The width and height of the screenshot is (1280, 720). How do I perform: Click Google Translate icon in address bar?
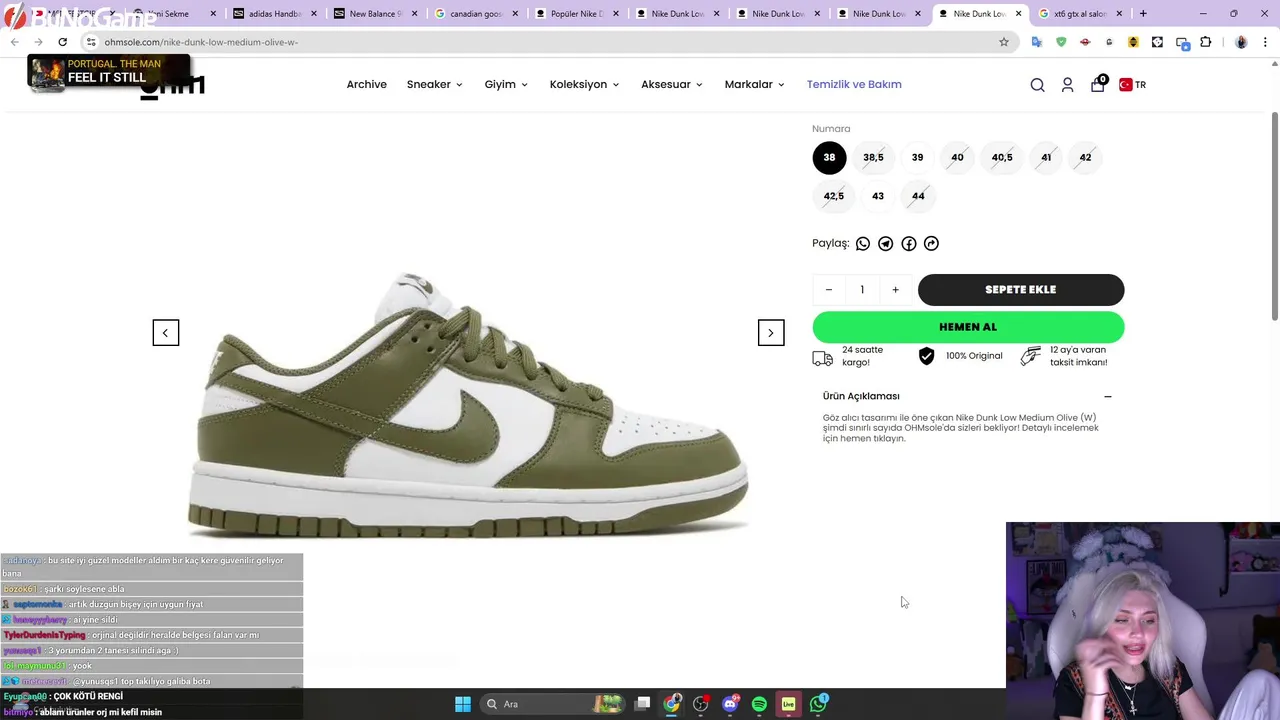click(1037, 42)
